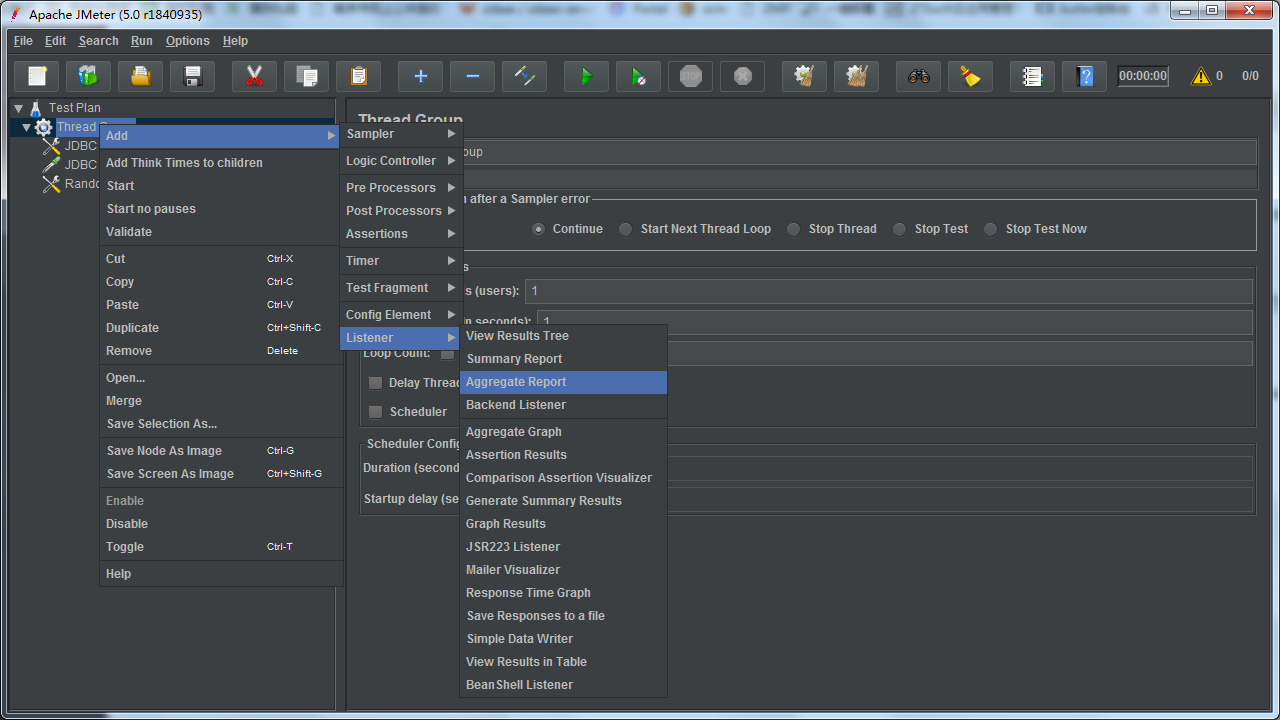Image resolution: width=1280 pixels, height=720 pixels.
Task: Choose Summary Report listener
Action: pos(563,359)
